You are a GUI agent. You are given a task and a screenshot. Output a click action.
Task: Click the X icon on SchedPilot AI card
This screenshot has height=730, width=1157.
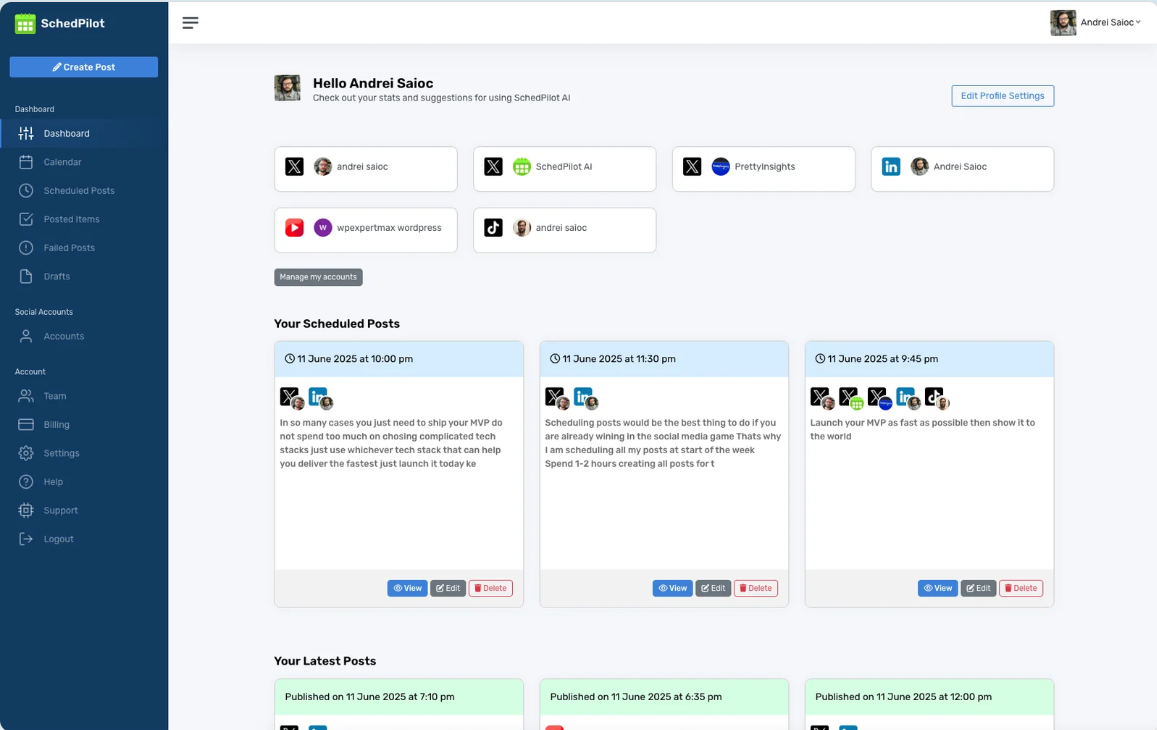point(493,167)
